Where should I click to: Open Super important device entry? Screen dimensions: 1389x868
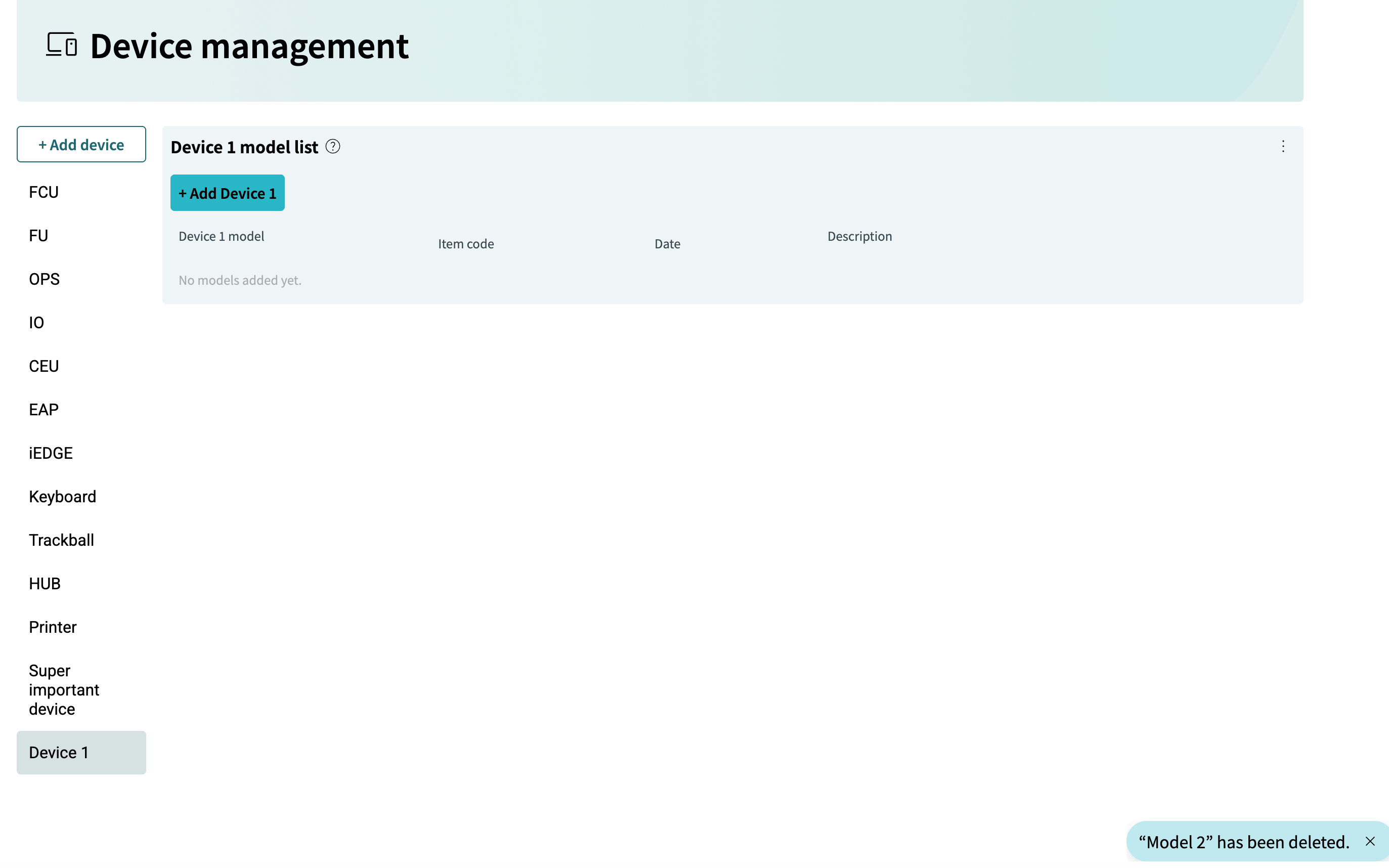[x=81, y=690]
